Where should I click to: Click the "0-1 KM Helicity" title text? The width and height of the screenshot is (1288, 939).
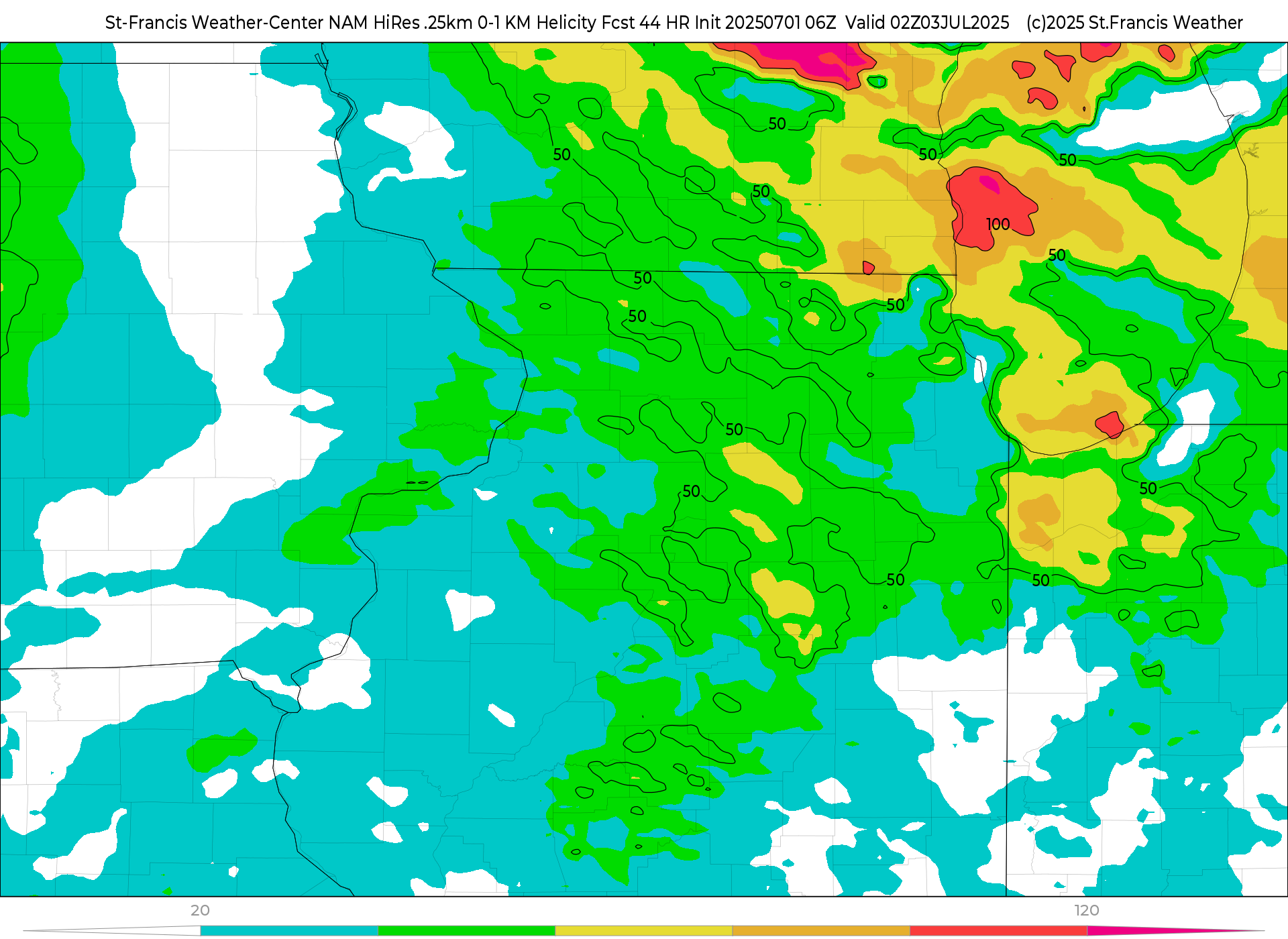(x=537, y=23)
